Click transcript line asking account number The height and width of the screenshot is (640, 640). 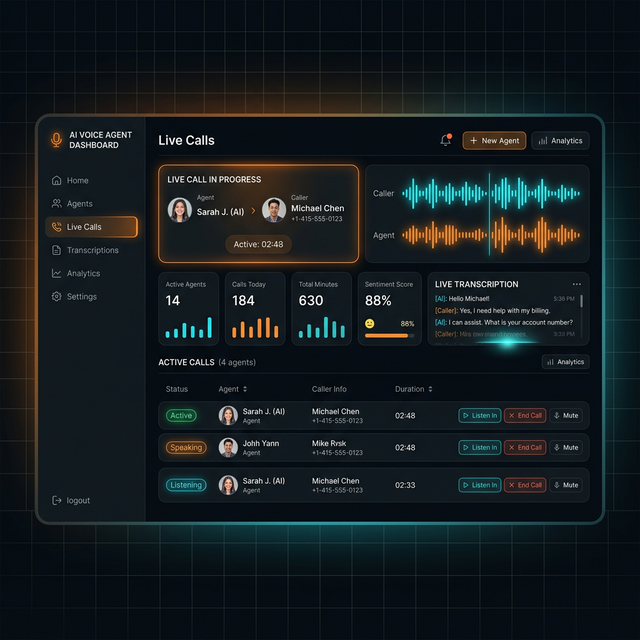click(x=504, y=322)
